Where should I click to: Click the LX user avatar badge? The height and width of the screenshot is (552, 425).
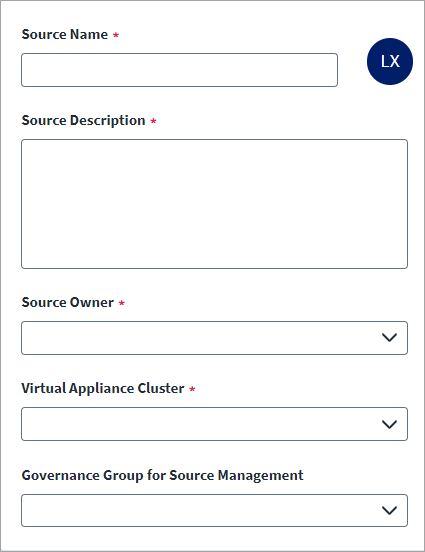[x=390, y=61]
